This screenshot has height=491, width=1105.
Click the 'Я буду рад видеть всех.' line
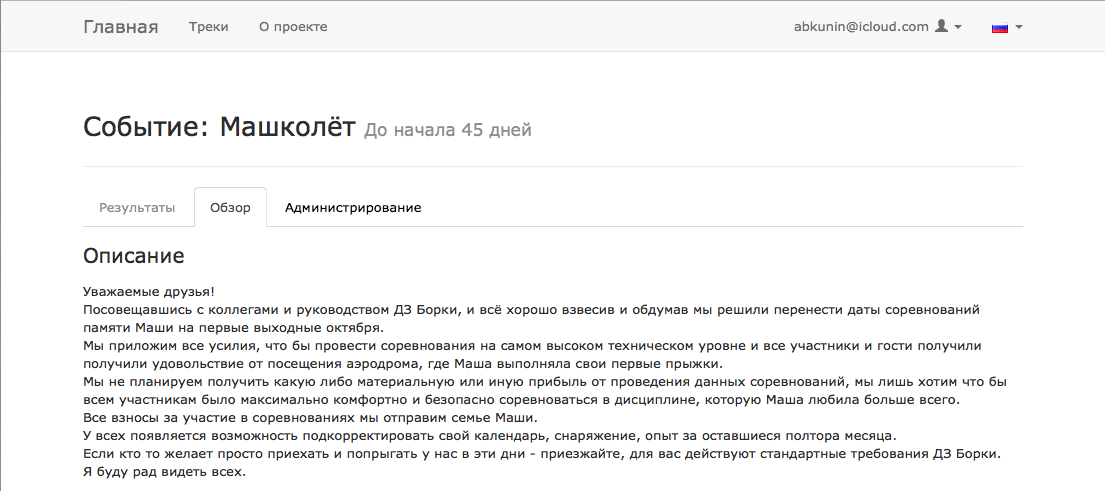pos(164,473)
